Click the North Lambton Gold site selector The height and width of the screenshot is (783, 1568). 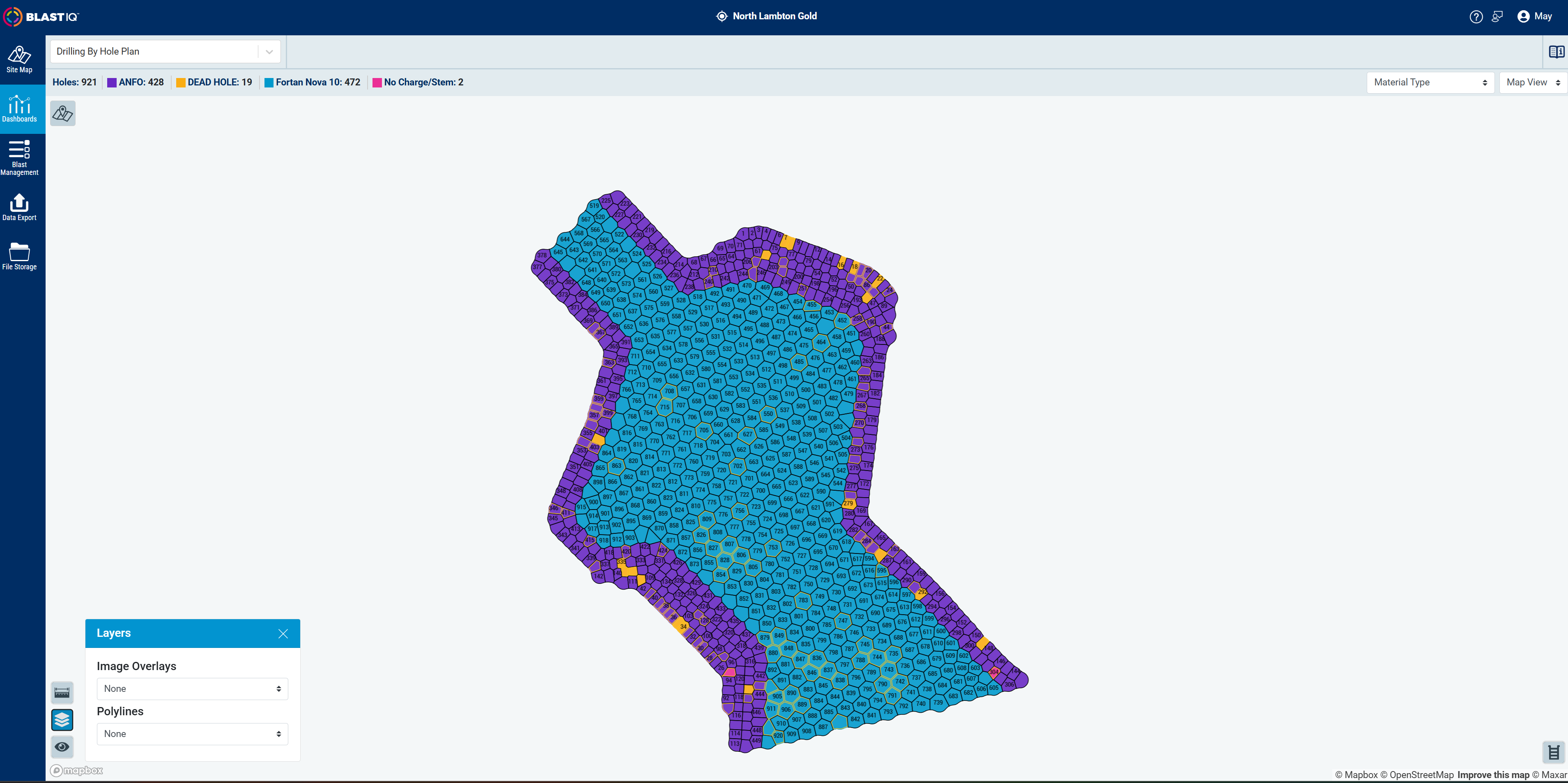pos(766,16)
